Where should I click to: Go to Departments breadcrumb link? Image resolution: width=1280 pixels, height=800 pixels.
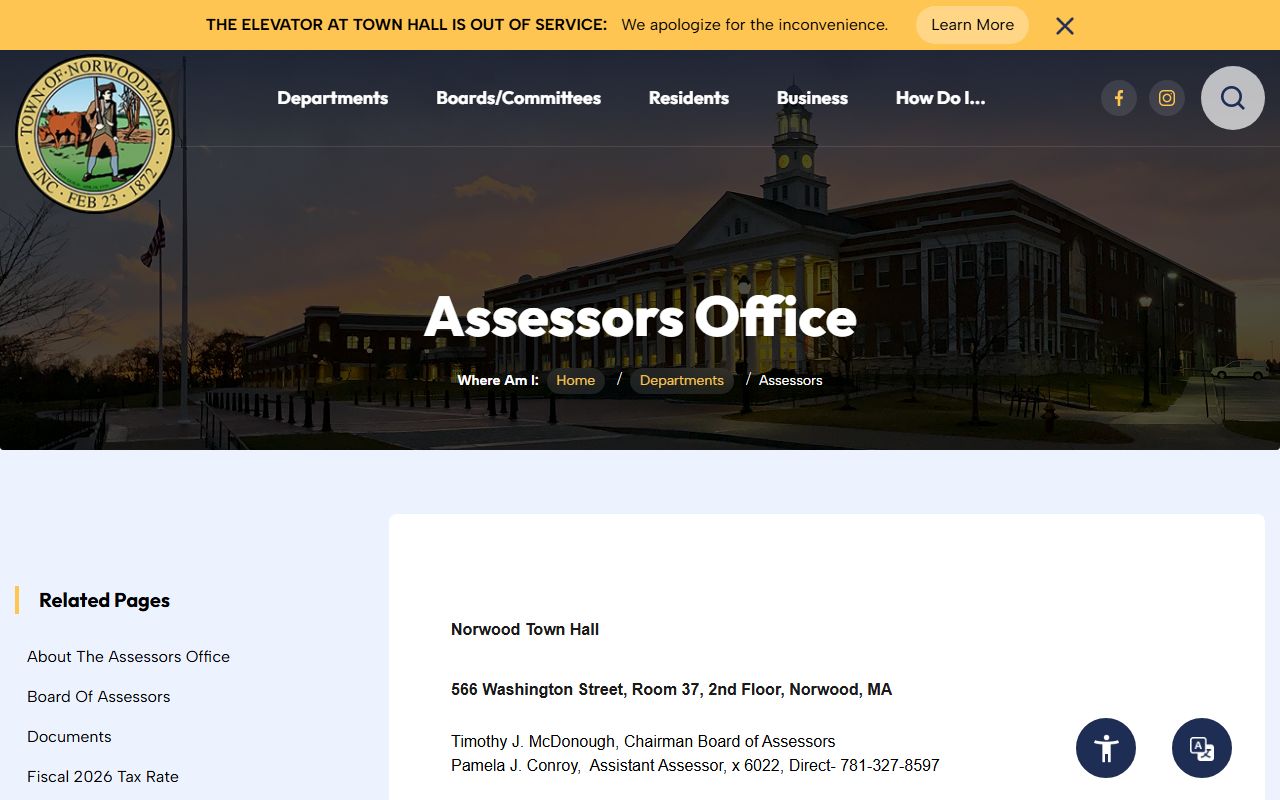682,380
